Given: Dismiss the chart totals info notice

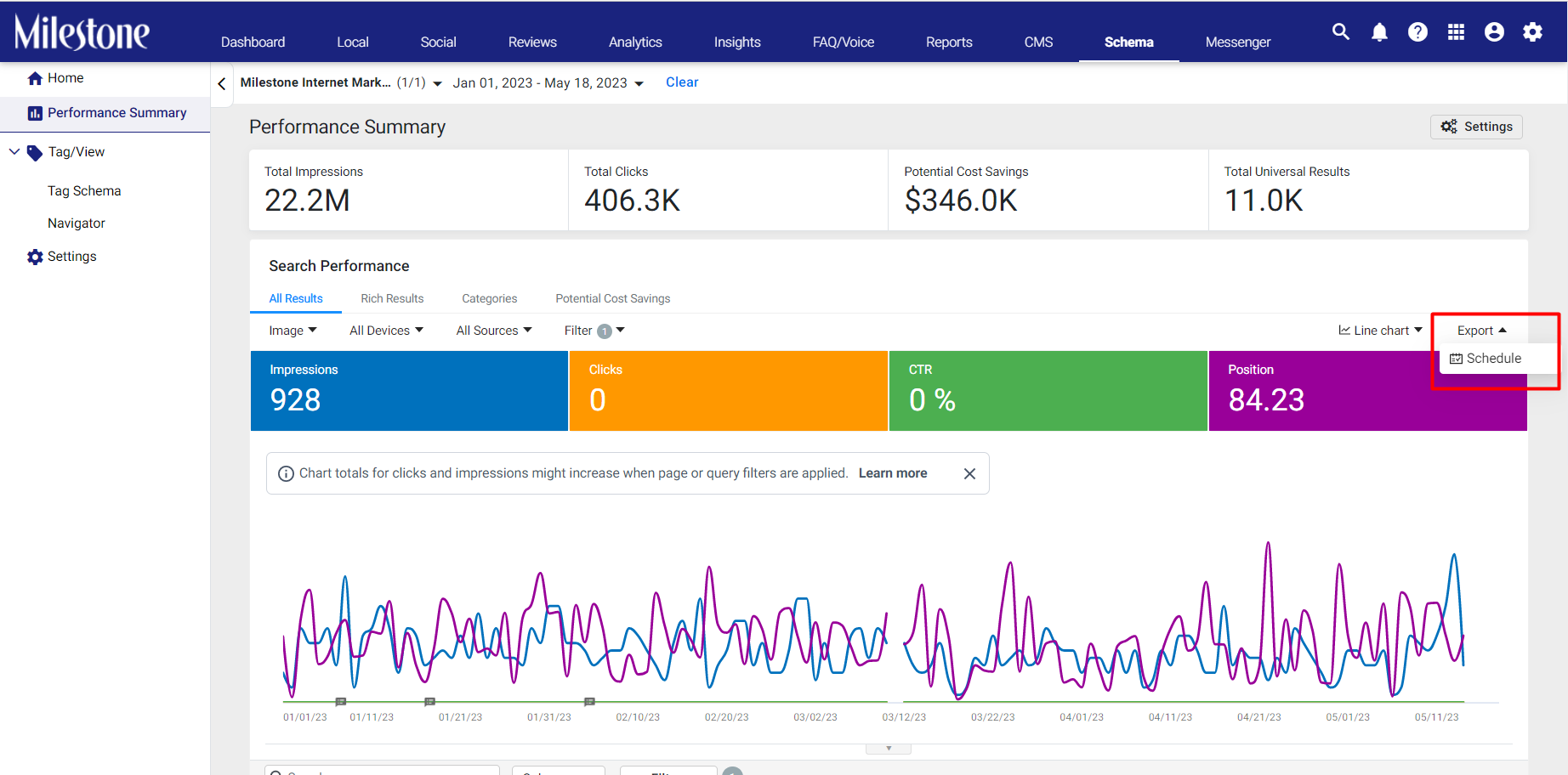Looking at the screenshot, I should tap(969, 474).
